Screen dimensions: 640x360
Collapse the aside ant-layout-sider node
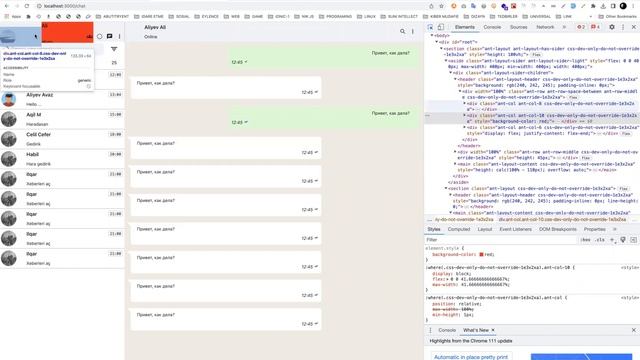446,60
